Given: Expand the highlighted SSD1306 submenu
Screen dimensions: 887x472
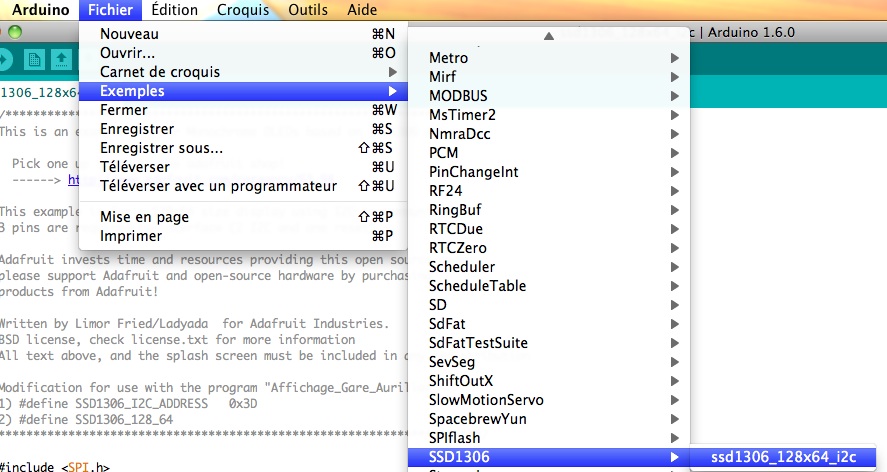Looking at the screenshot, I should (549, 457).
